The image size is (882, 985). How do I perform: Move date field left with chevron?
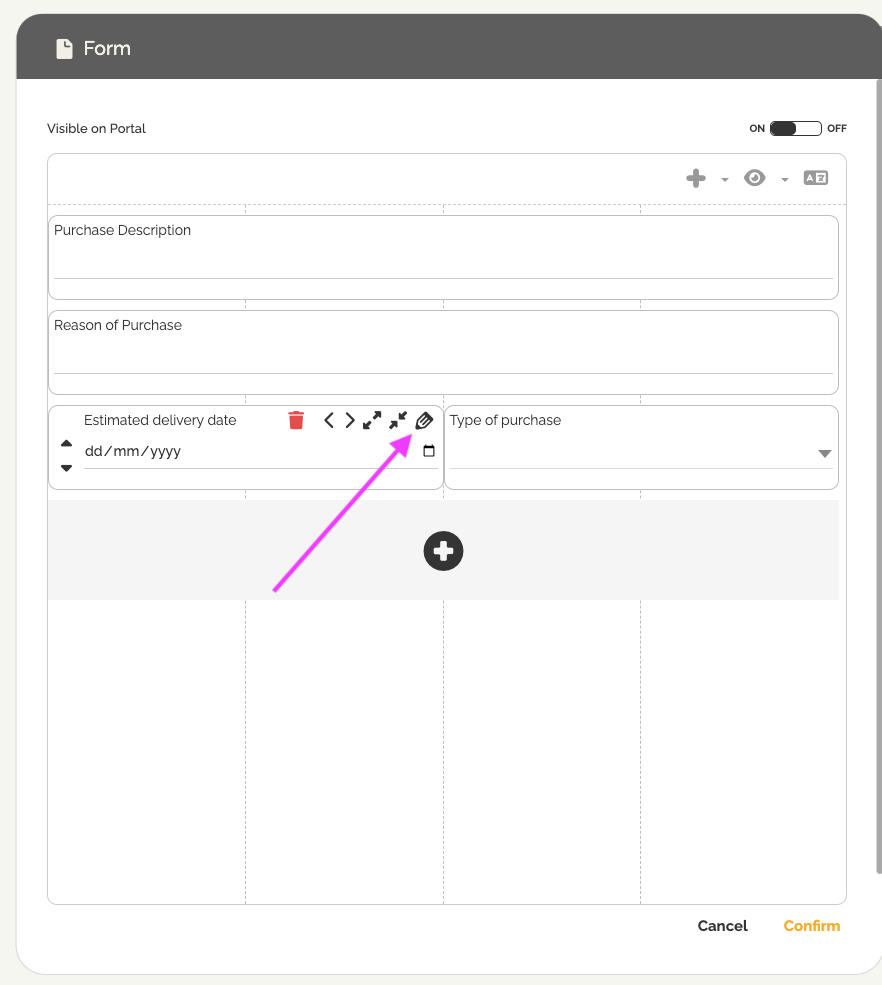[329, 420]
